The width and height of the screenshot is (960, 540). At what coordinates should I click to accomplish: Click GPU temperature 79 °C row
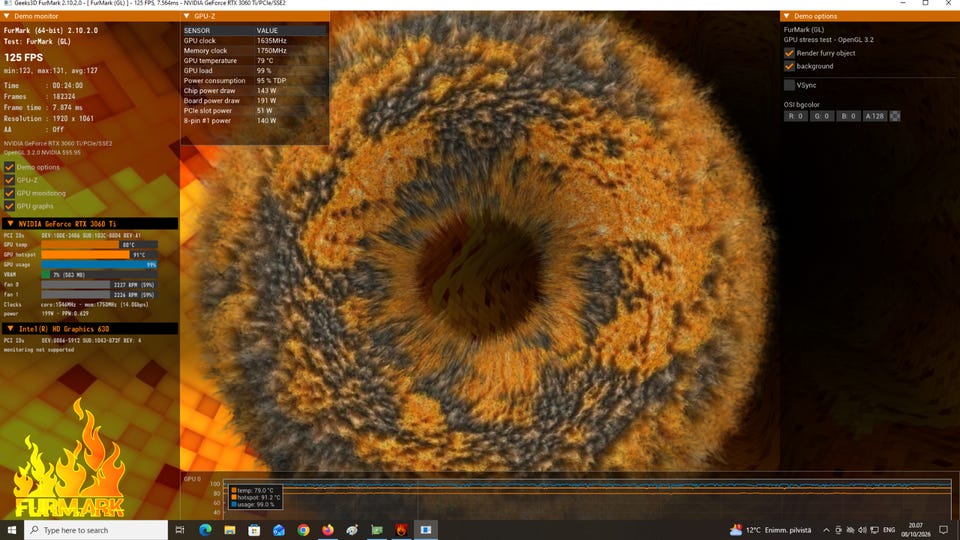[x=255, y=61]
